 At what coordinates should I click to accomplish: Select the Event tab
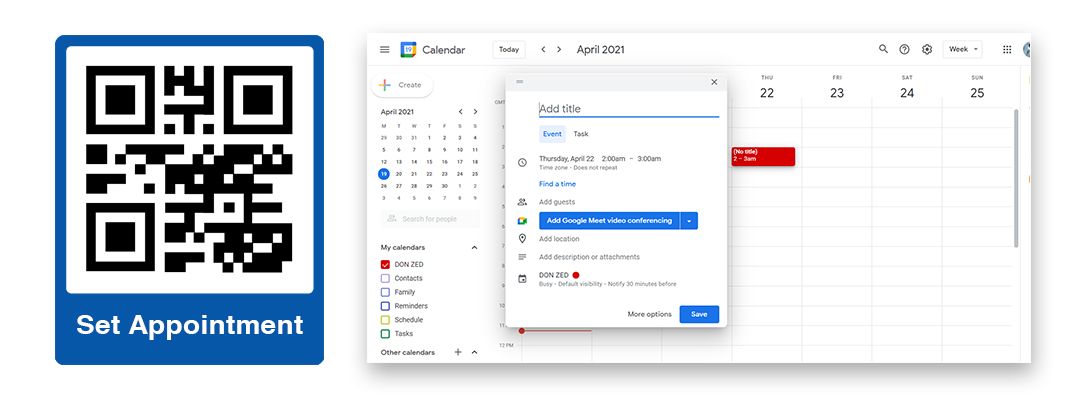(x=552, y=134)
